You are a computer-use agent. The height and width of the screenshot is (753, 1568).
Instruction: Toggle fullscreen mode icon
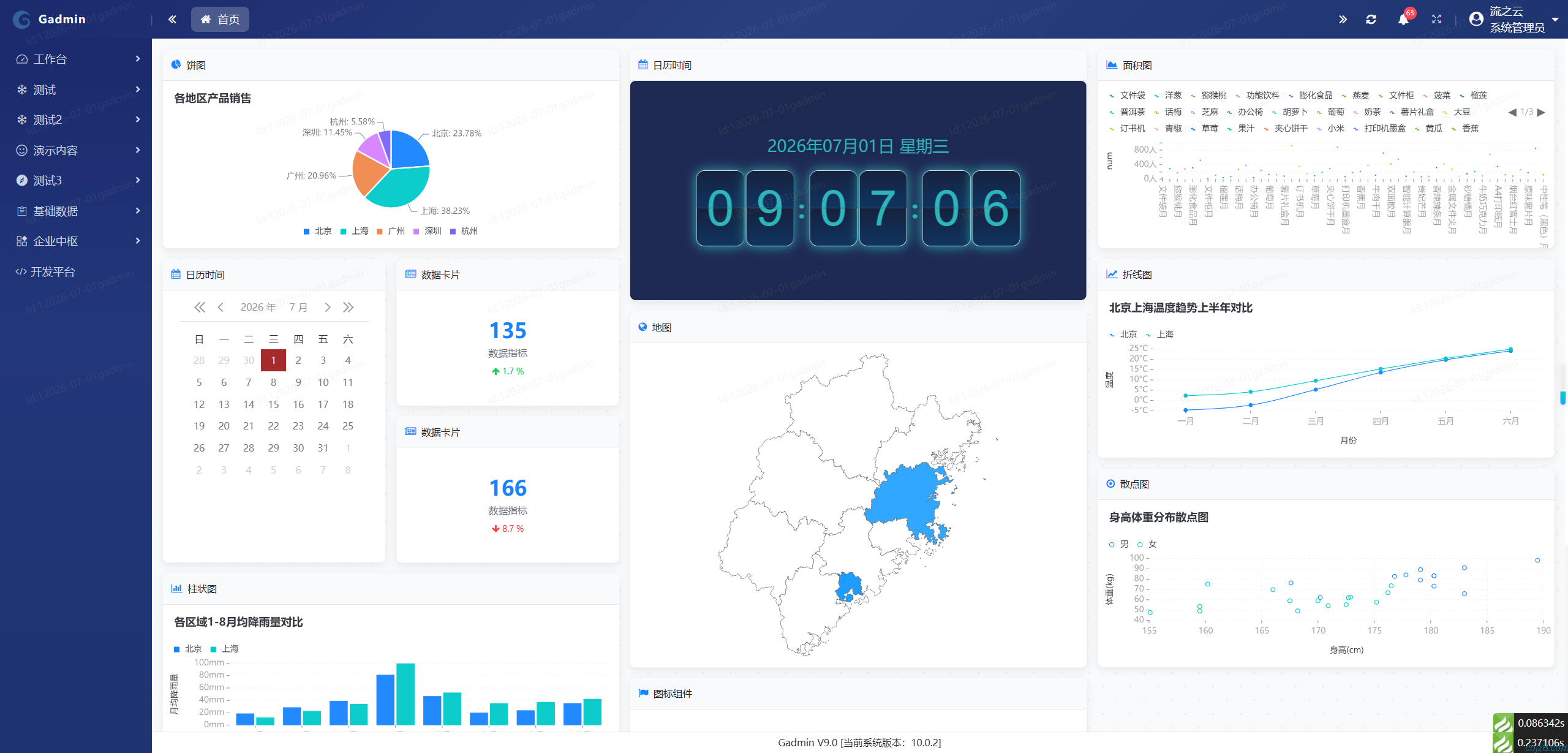(1436, 20)
